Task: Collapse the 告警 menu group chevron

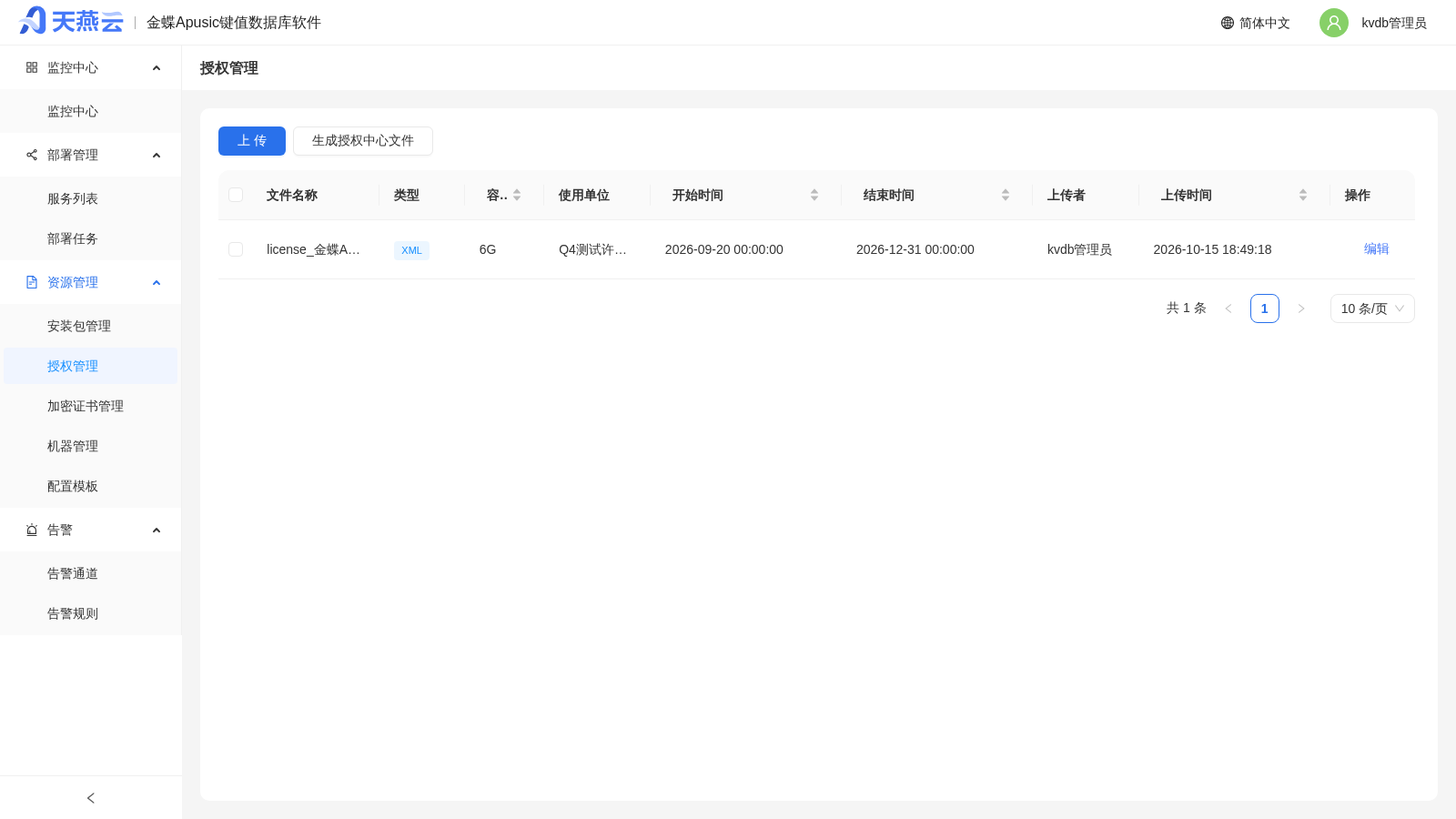Action: coord(157,531)
